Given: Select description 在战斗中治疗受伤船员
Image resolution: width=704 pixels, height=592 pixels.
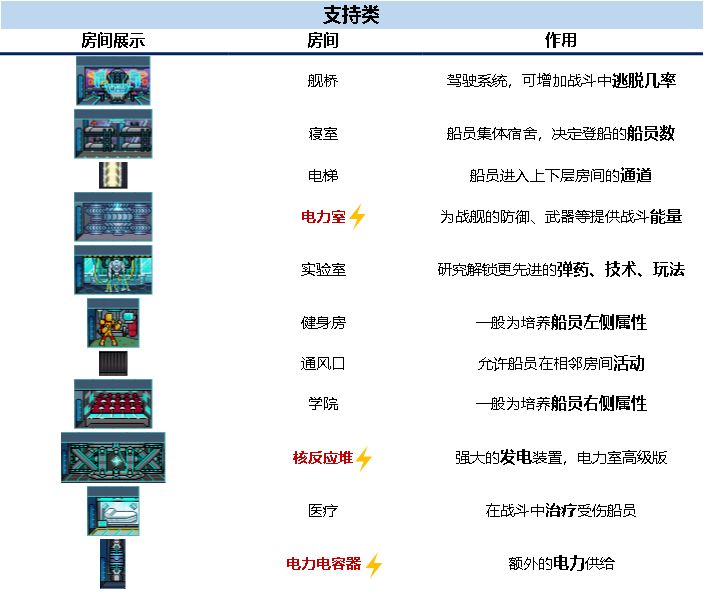Looking at the screenshot, I should pos(561,510).
